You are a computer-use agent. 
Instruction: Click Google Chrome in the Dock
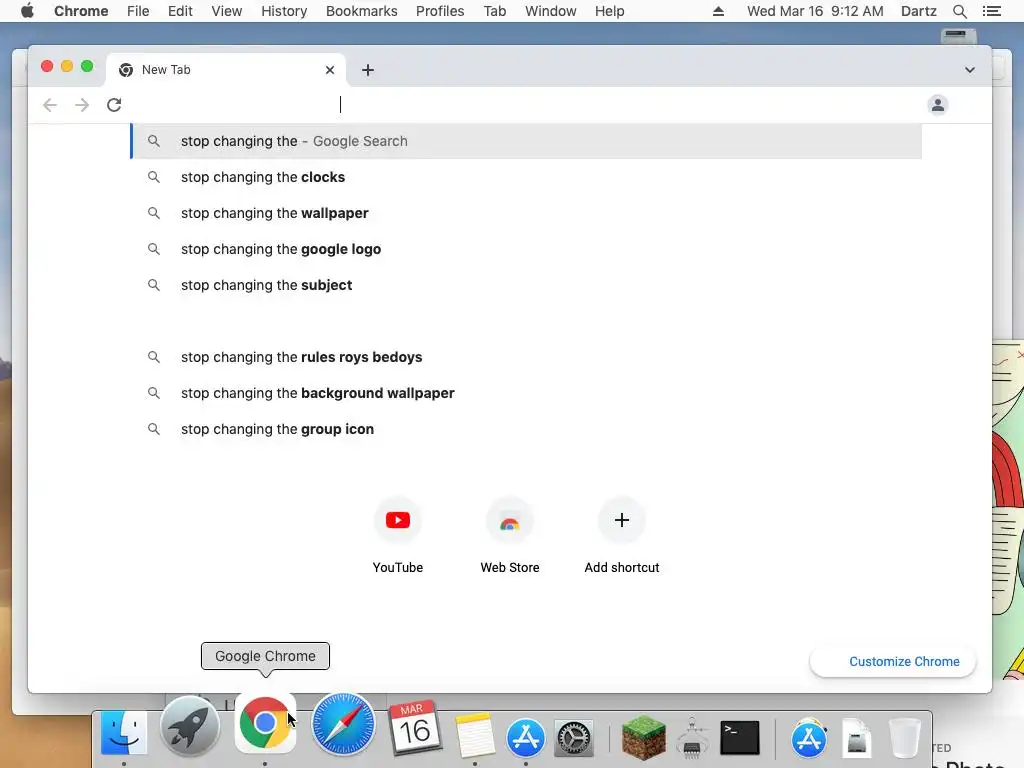point(265,723)
